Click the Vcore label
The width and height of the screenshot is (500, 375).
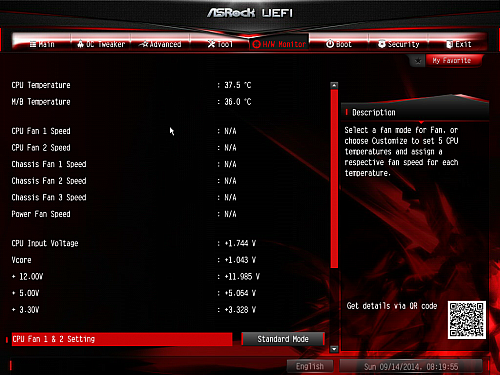[21, 260]
